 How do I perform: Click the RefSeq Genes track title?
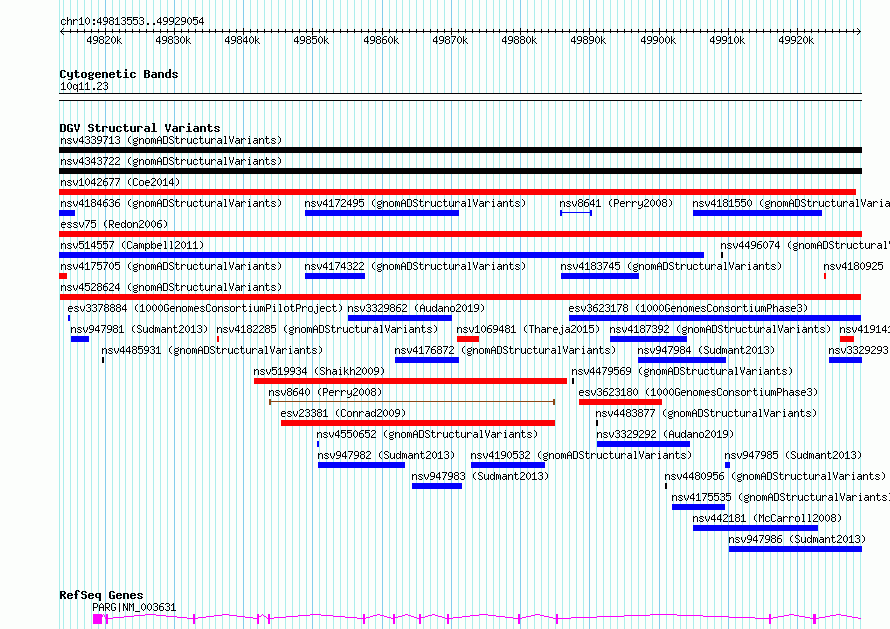(x=101, y=596)
